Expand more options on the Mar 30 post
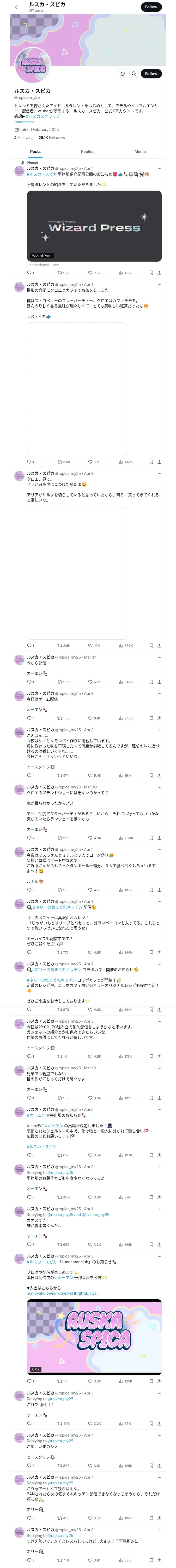 pos(159,787)
